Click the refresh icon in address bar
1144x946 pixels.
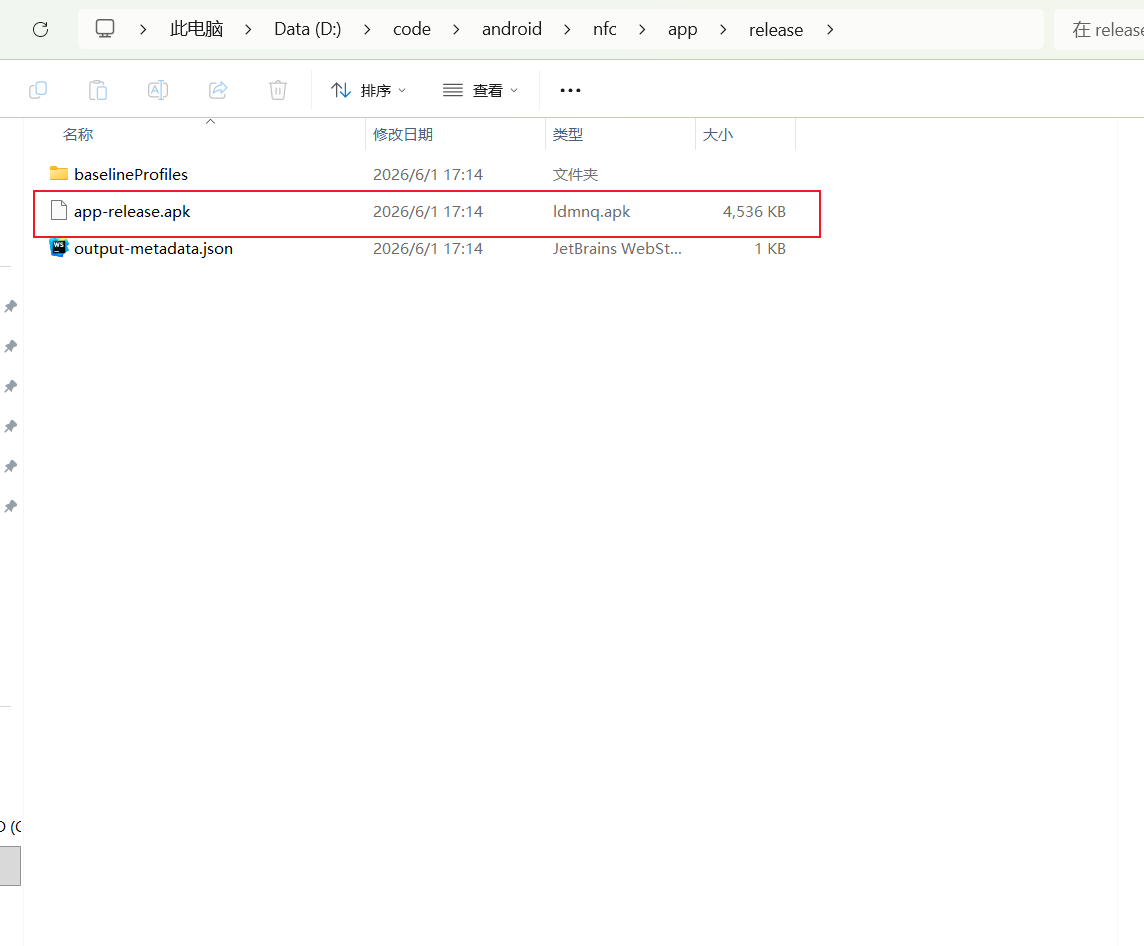click(x=41, y=29)
